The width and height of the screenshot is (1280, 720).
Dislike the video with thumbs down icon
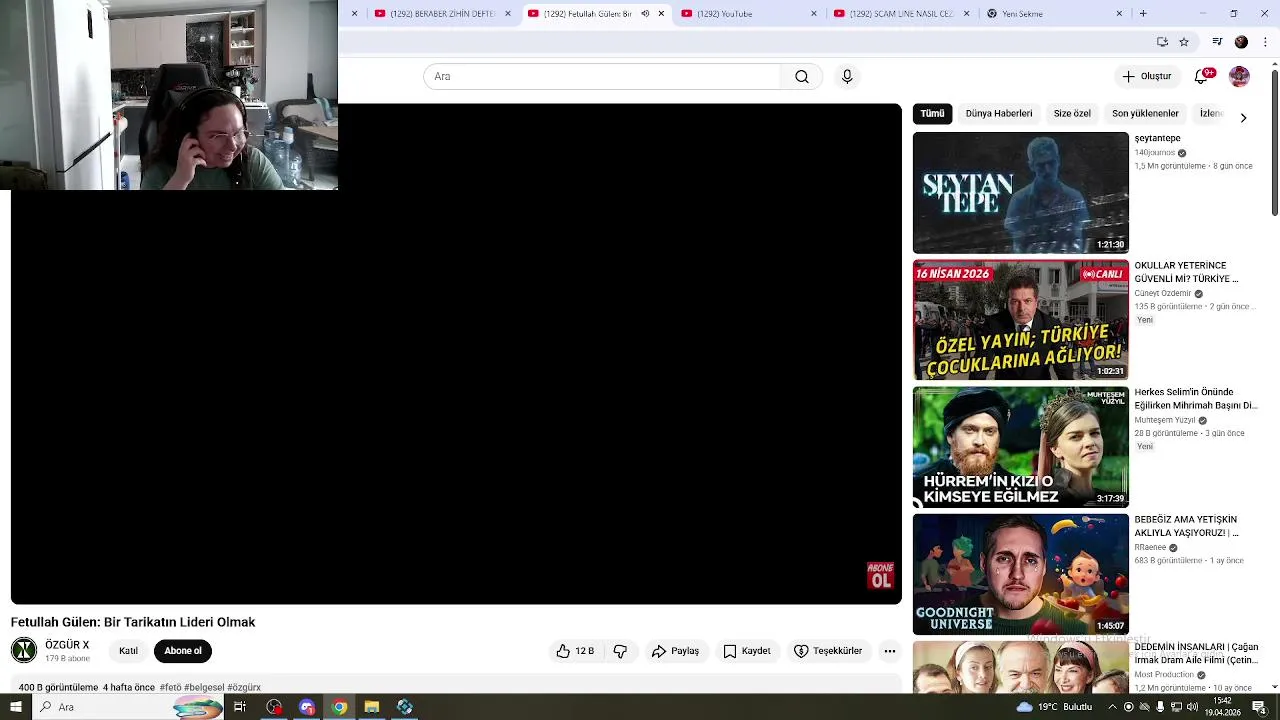(620, 651)
